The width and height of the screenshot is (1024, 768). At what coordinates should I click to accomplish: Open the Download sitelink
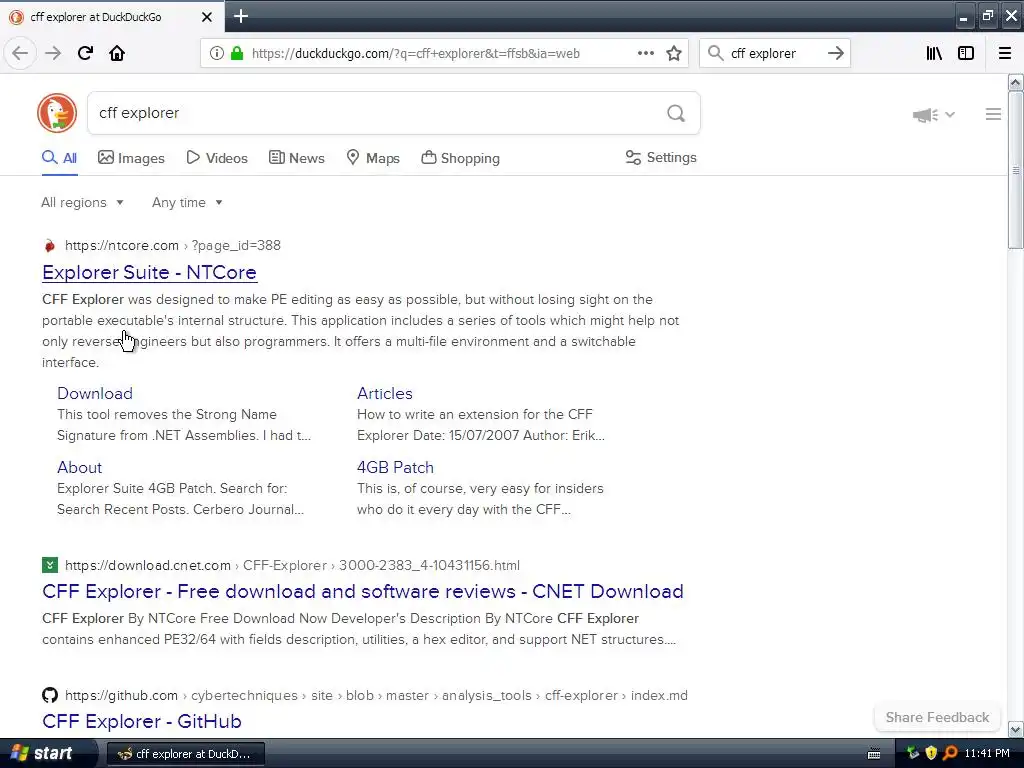95,393
